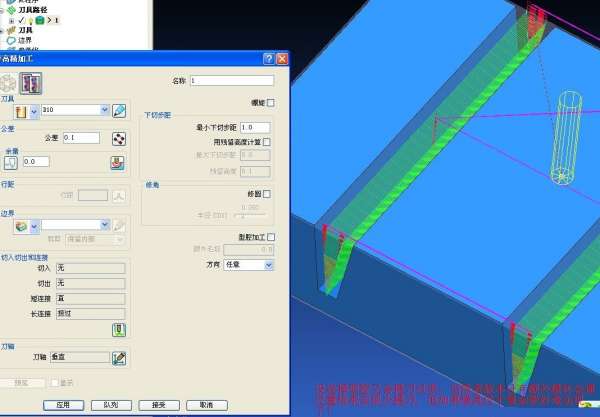Click the 余量 thickness mode icon on left

(x=12, y=162)
